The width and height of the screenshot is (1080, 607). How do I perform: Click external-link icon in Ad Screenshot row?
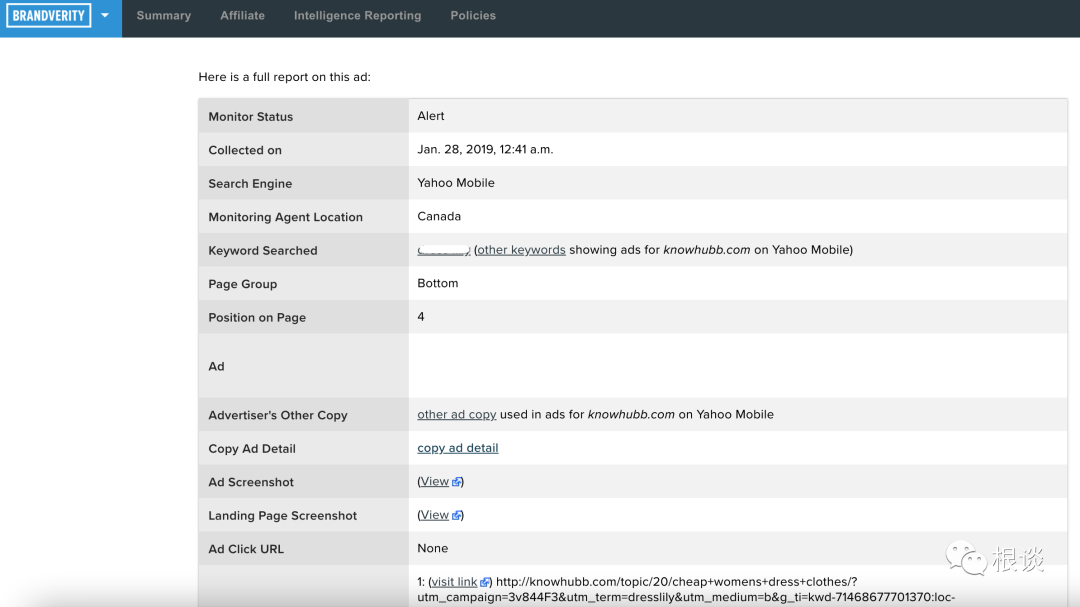click(x=456, y=482)
